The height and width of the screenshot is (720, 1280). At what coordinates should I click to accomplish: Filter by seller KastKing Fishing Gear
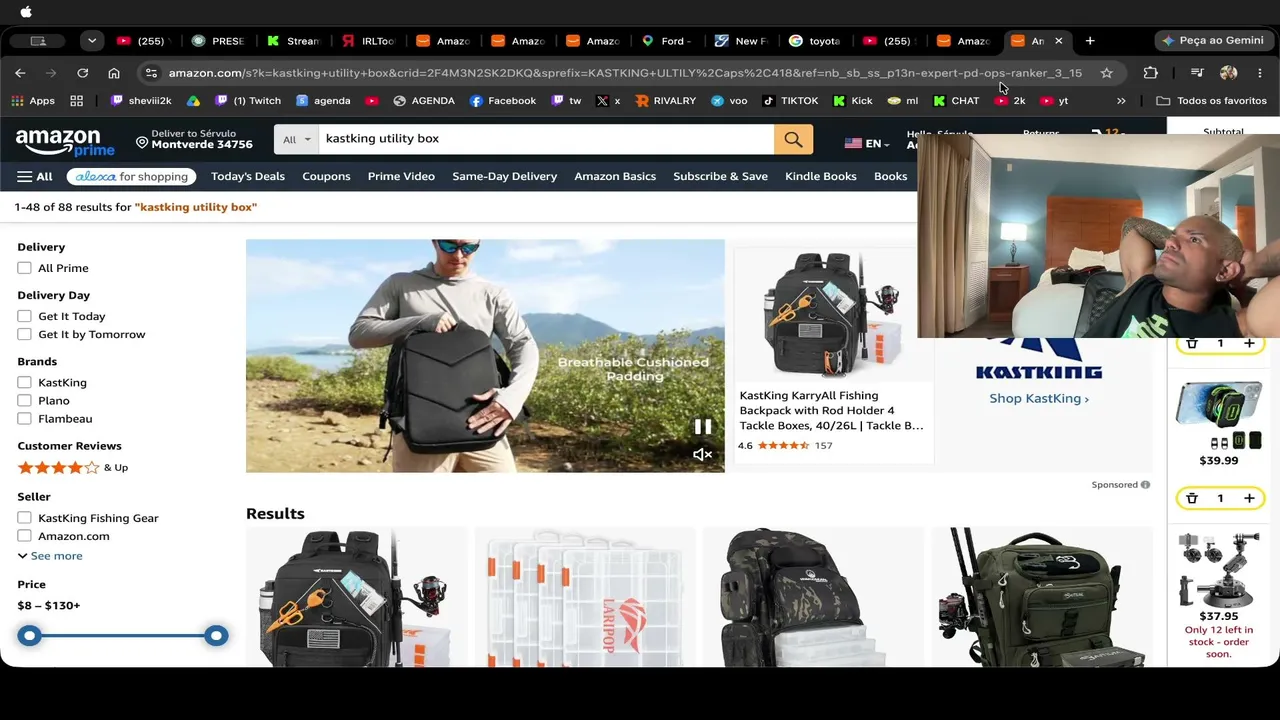24,518
